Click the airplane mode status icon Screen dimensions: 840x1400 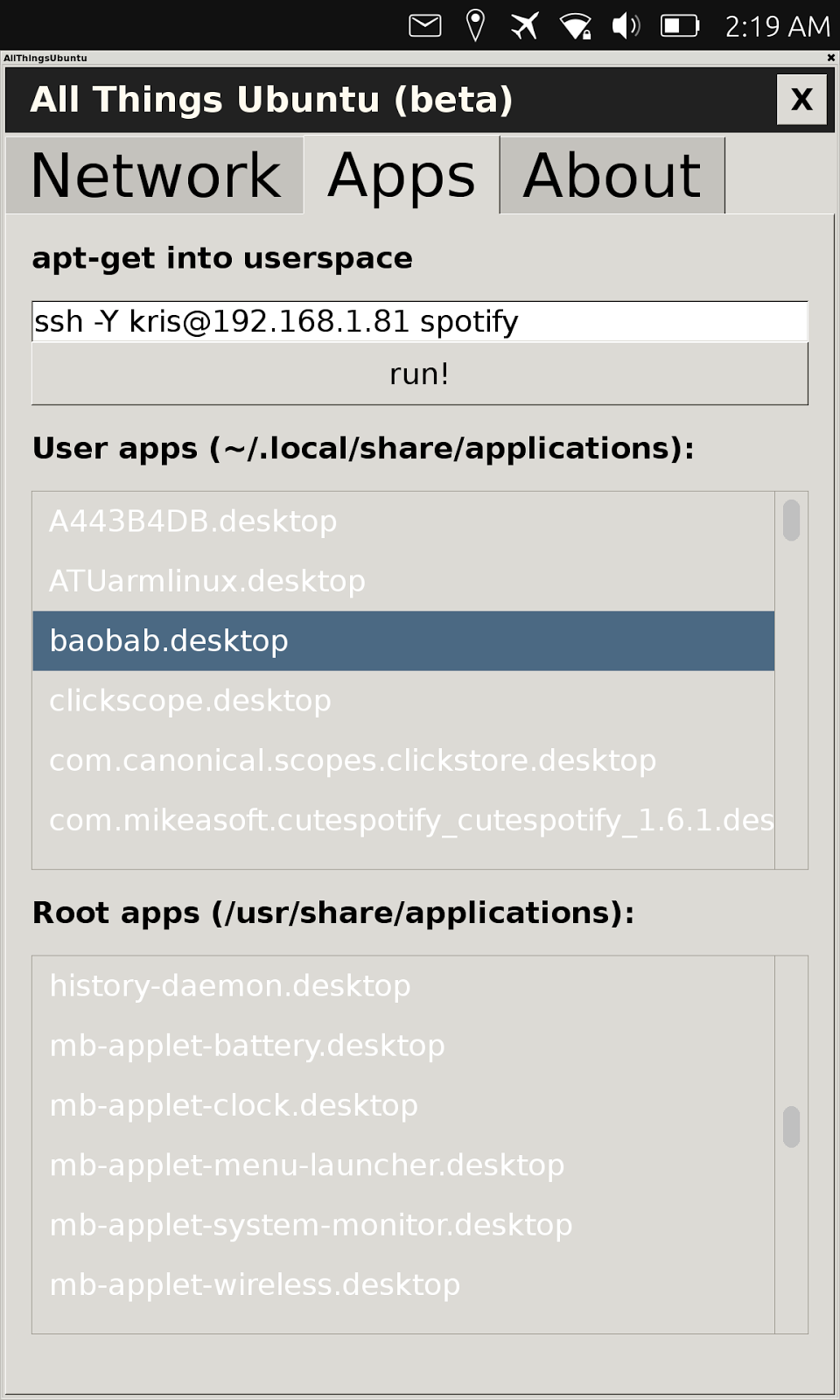pyautogui.click(x=525, y=25)
